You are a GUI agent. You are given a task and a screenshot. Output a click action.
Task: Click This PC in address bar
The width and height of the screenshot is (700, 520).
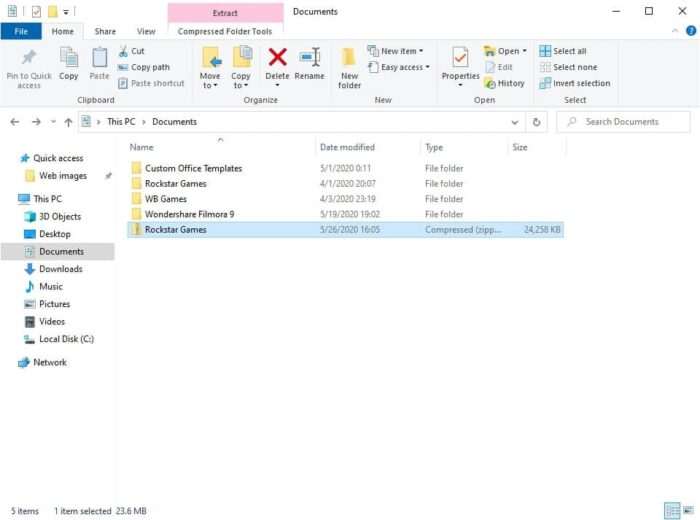(121, 122)
